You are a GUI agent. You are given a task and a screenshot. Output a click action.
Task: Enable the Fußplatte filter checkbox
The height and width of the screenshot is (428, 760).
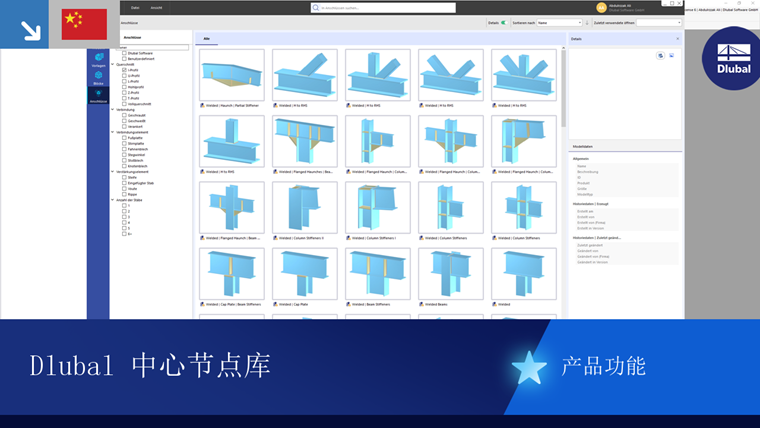124,138
